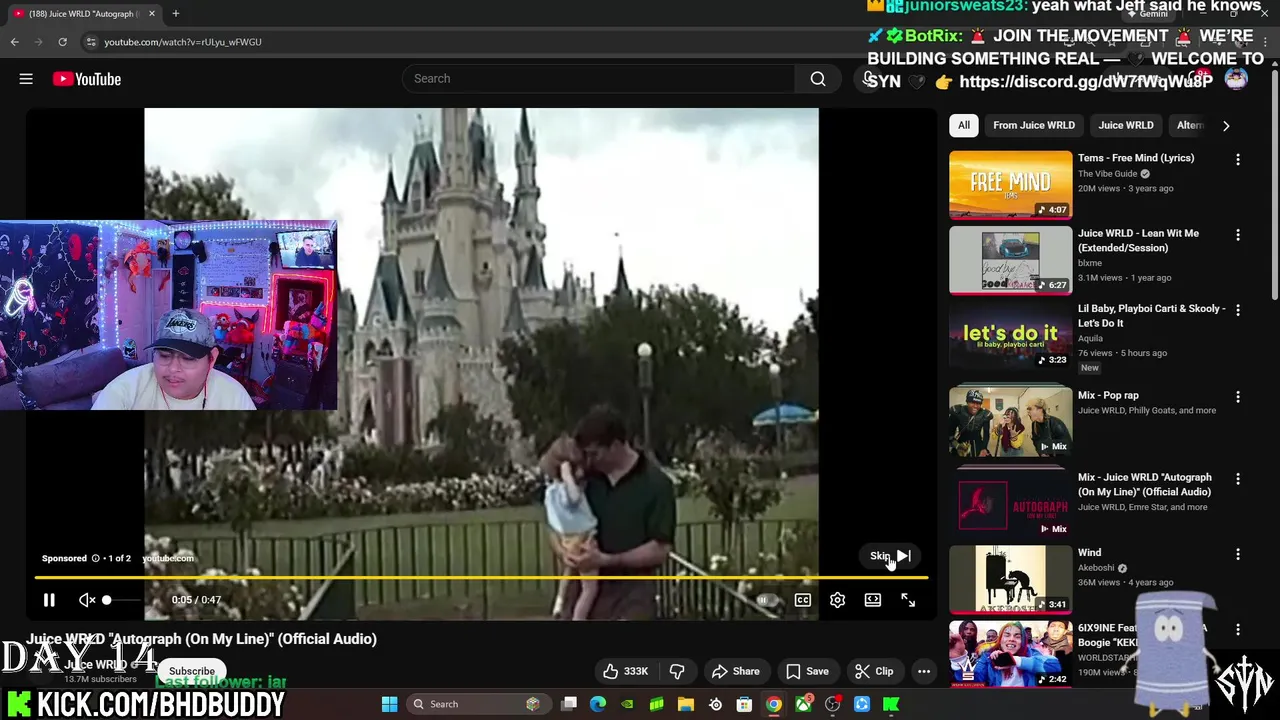The width and height of the screenshot is (1280, 720).
Task: Open more actions ellipsis beside Clip
Action: coord(924,671)
